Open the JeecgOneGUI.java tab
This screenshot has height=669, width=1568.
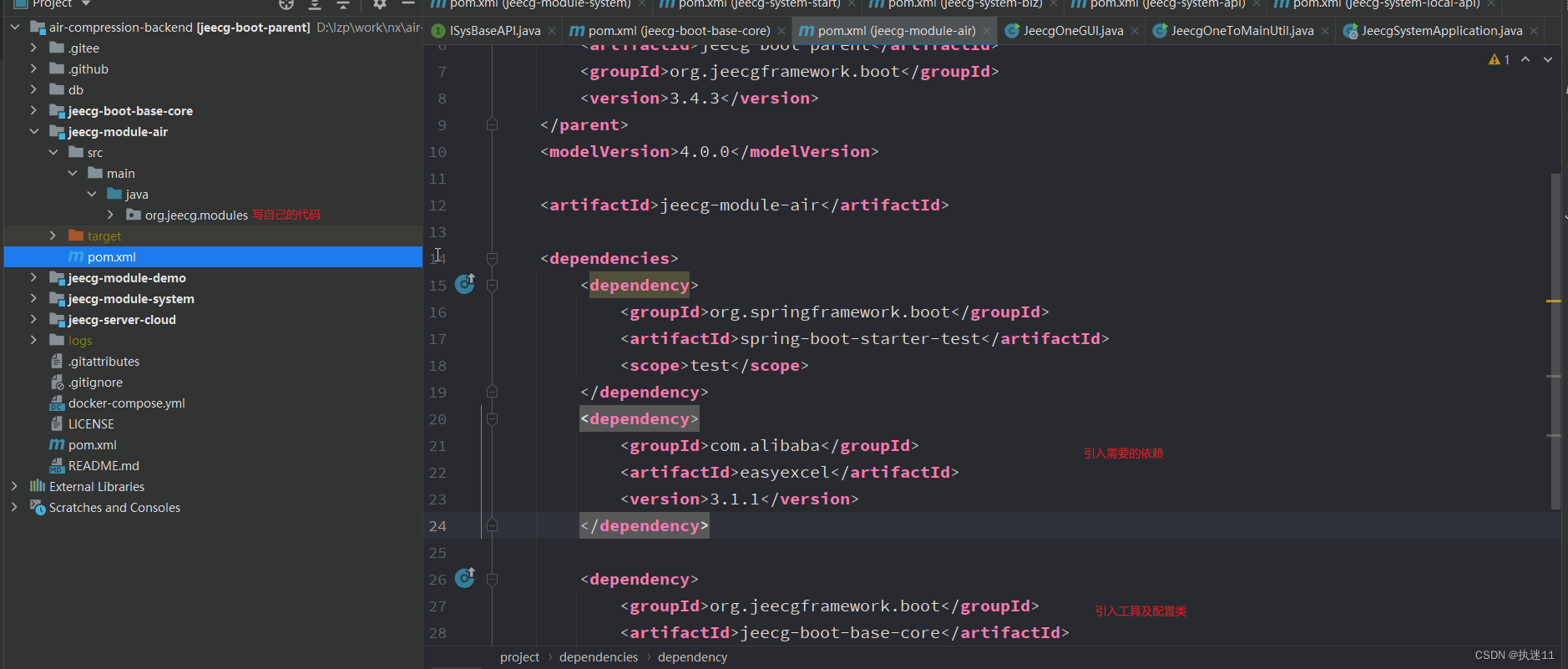pyautogui.click(x=1073, y=31)
